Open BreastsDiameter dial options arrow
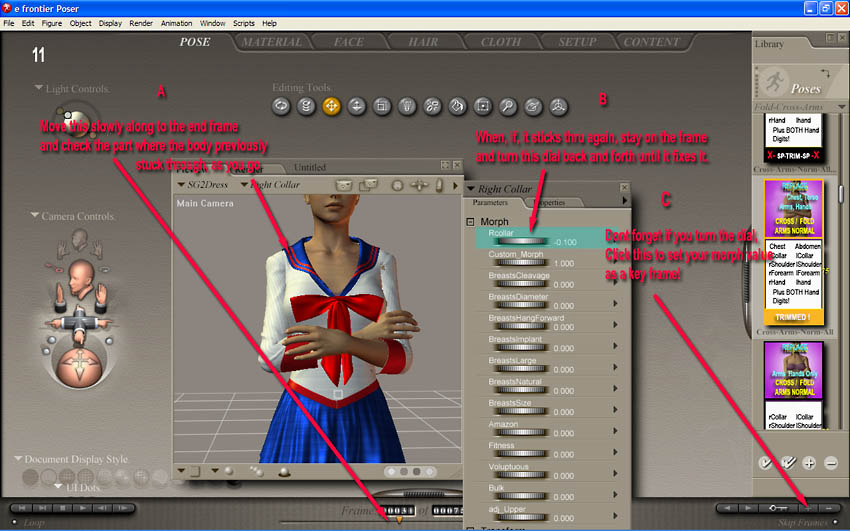This screenshot has width=850, height=531. [x=615, y=303]
